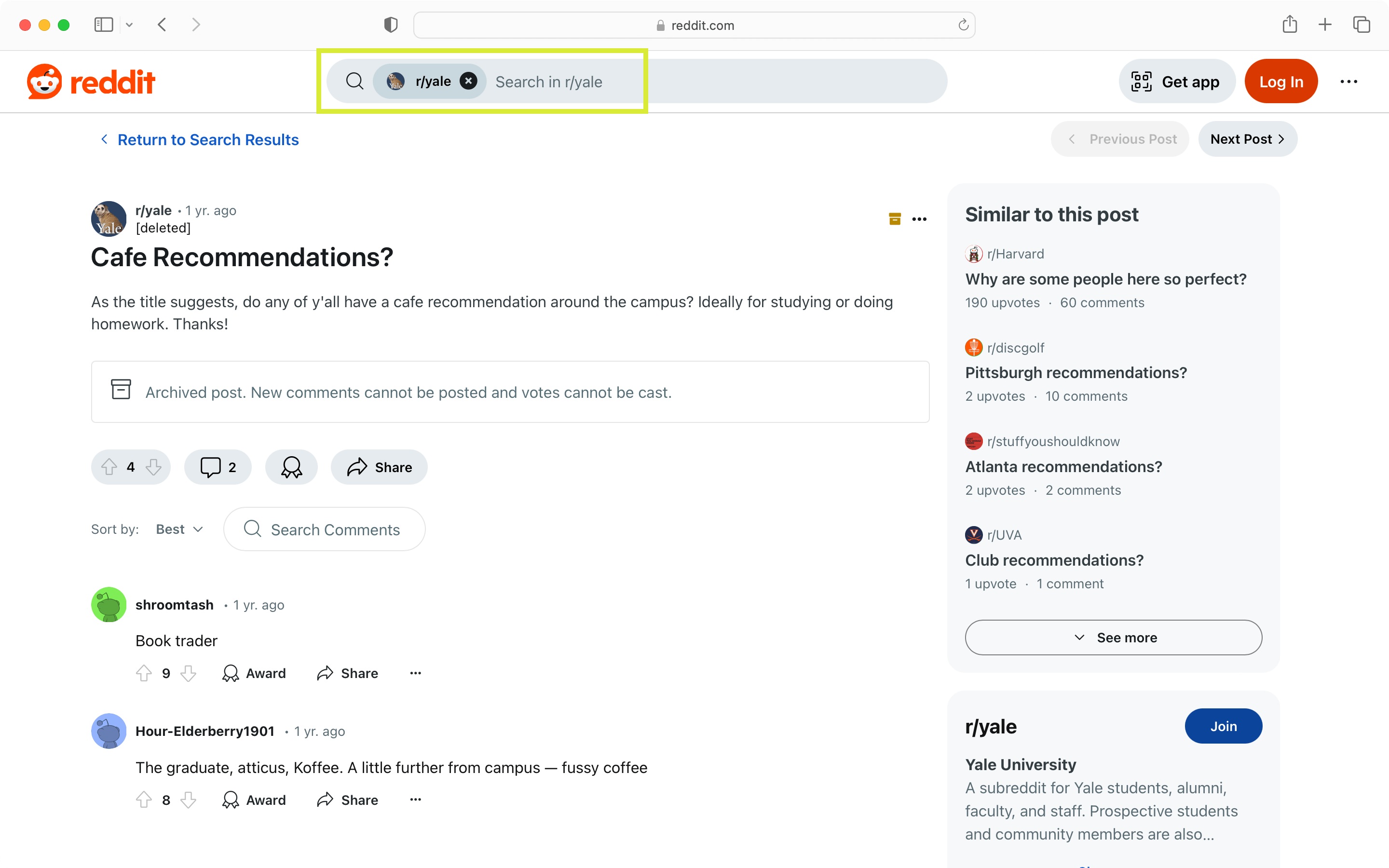Join the r/yale community
Viewport: 1389px width, 868px height.
pyautogui.click(x=1223, y=726)
